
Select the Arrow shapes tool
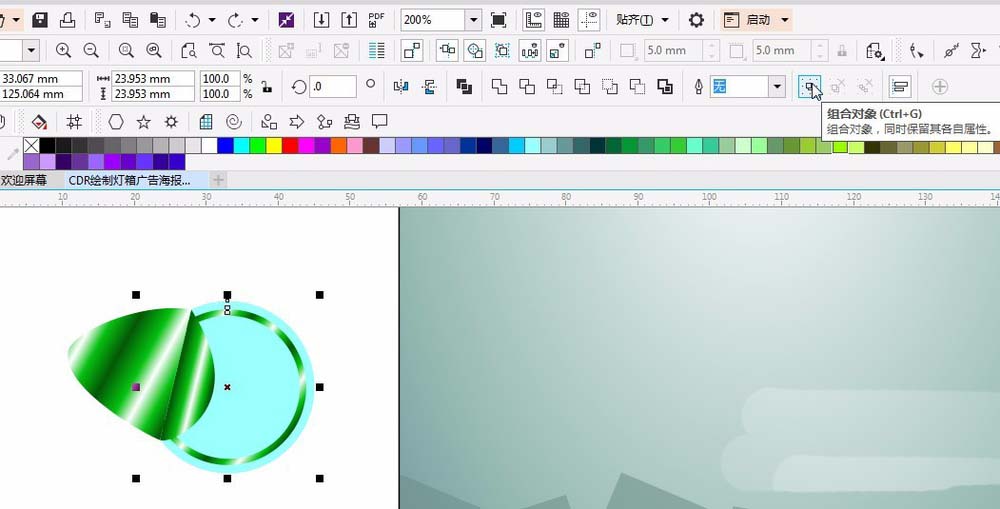point(297,121)
